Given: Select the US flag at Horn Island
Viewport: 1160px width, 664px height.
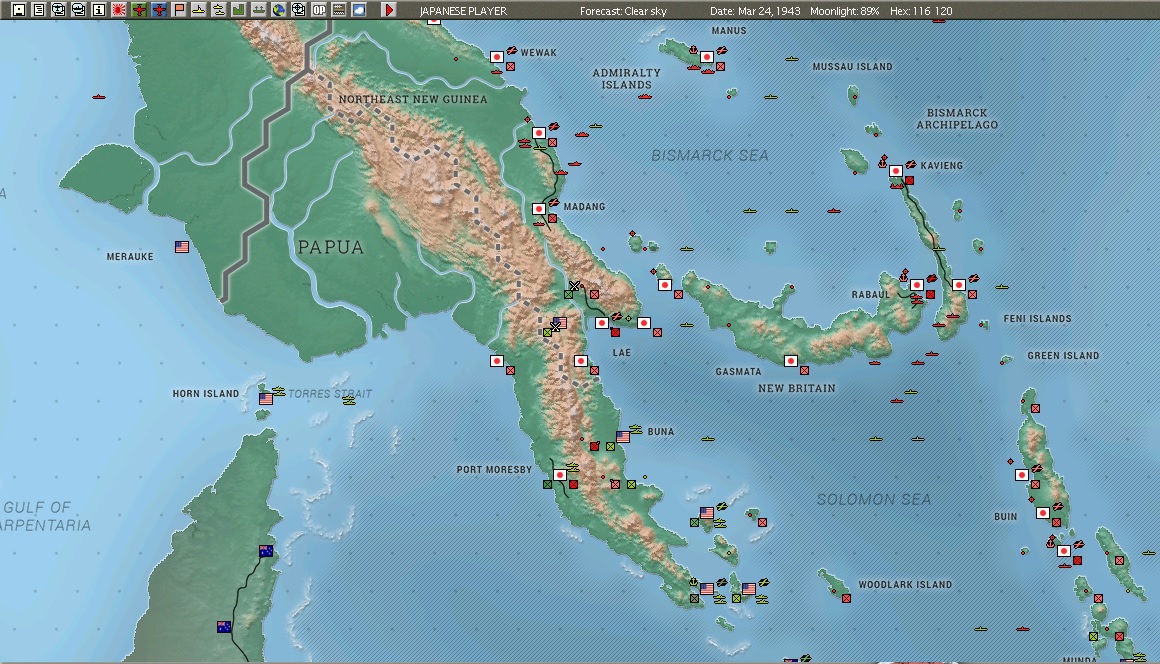Looking at the screenshot, I should point(266,399).
